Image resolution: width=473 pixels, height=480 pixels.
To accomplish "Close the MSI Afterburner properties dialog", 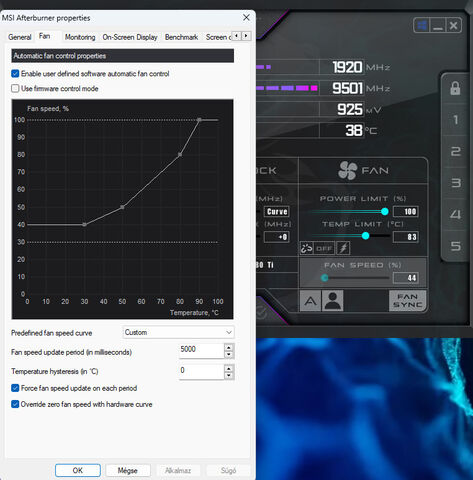I will (x=246, y=17).
